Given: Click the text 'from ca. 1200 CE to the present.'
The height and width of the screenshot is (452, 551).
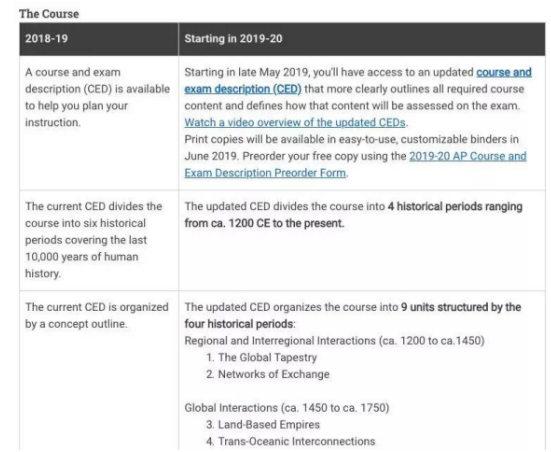Looking at the screenshot, I should tap(264, 224).
